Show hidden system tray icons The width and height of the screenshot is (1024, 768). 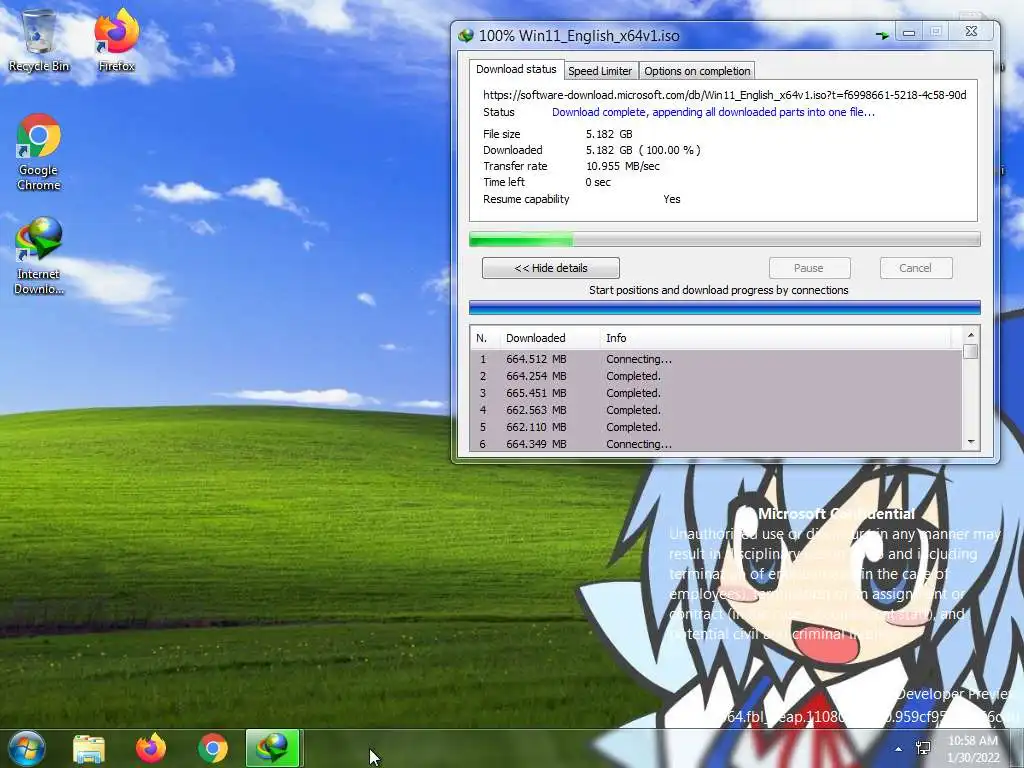(x=899, y=749)
